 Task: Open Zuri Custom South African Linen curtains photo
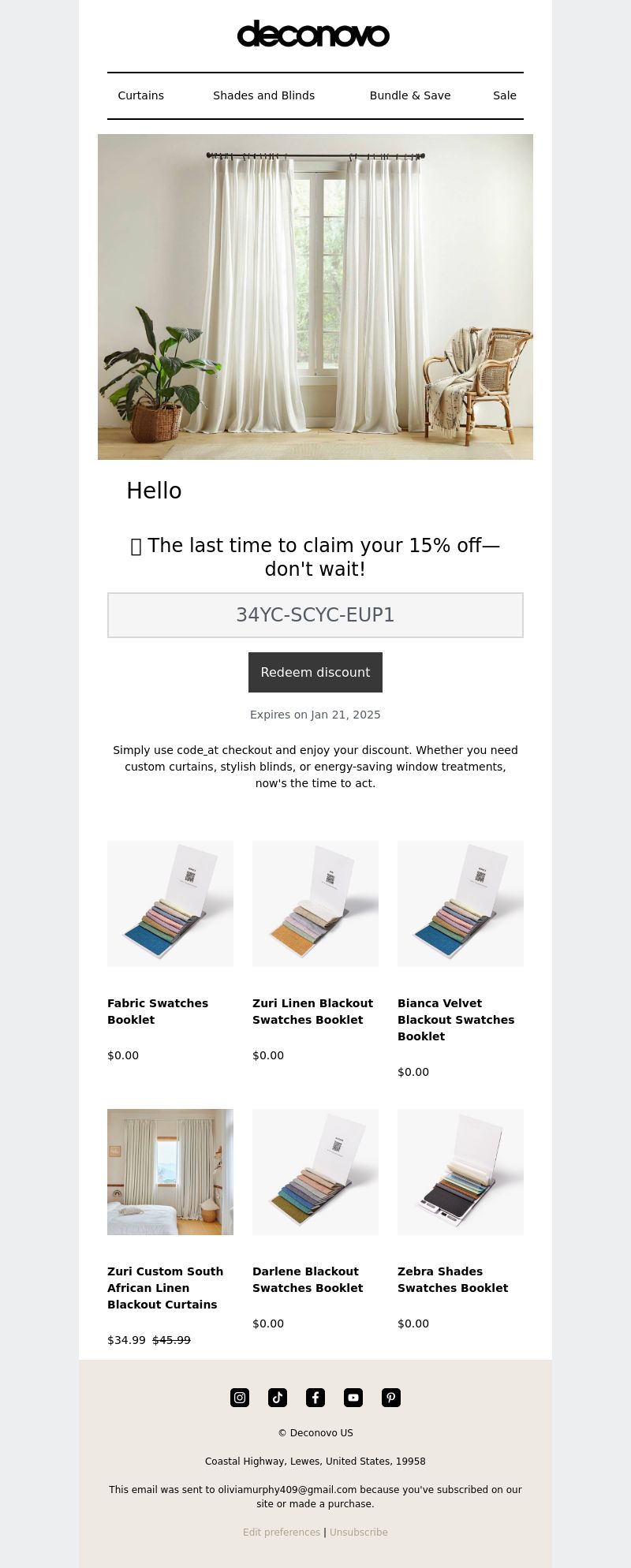tap(170, 1172)
